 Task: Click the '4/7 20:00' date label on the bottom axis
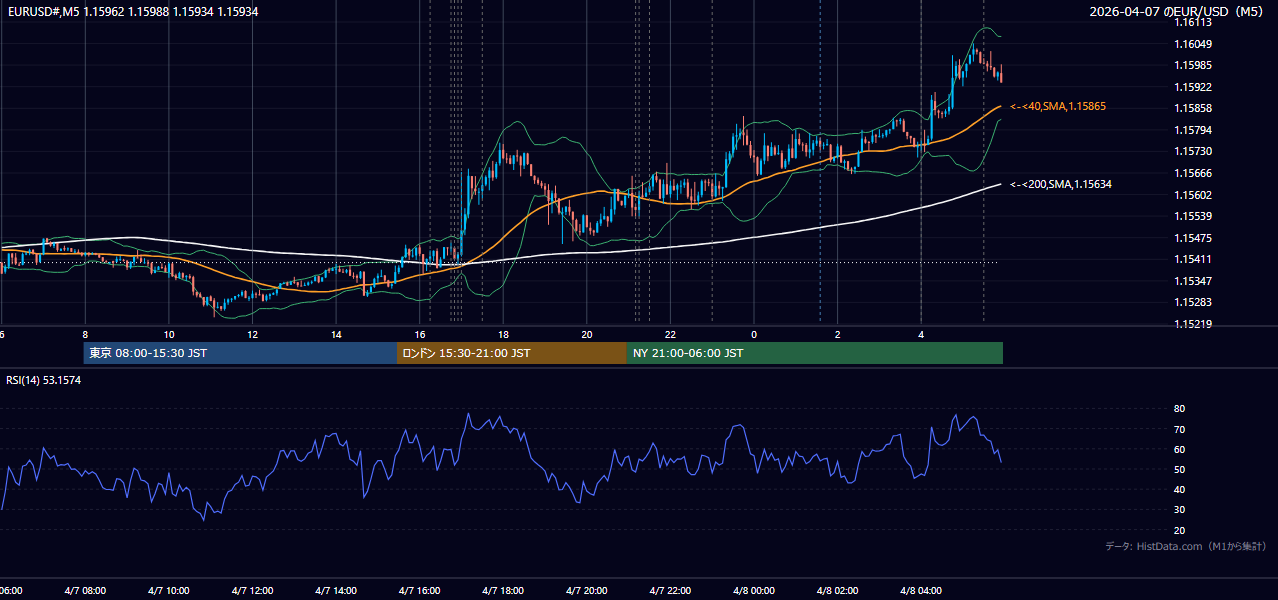(x=587, y=591)
